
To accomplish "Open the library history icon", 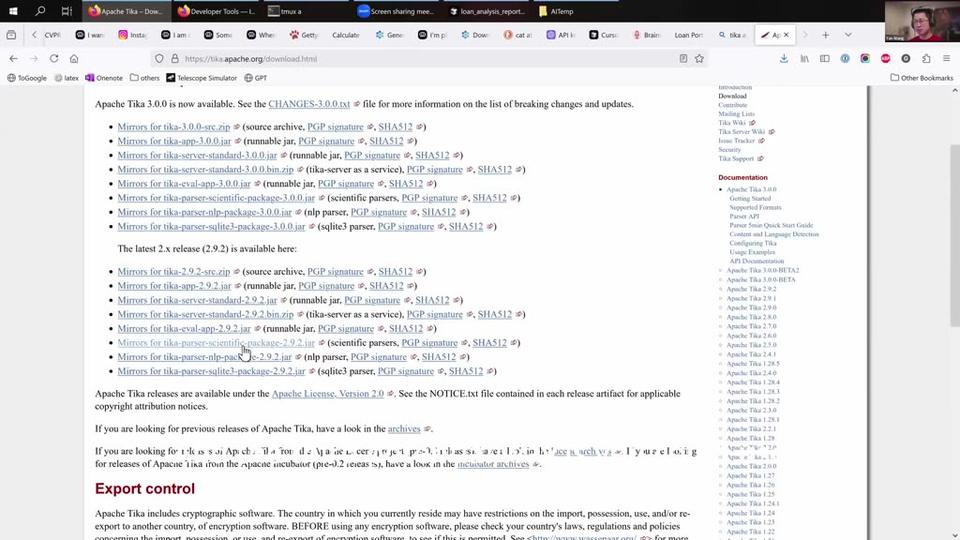I will 804,59.
